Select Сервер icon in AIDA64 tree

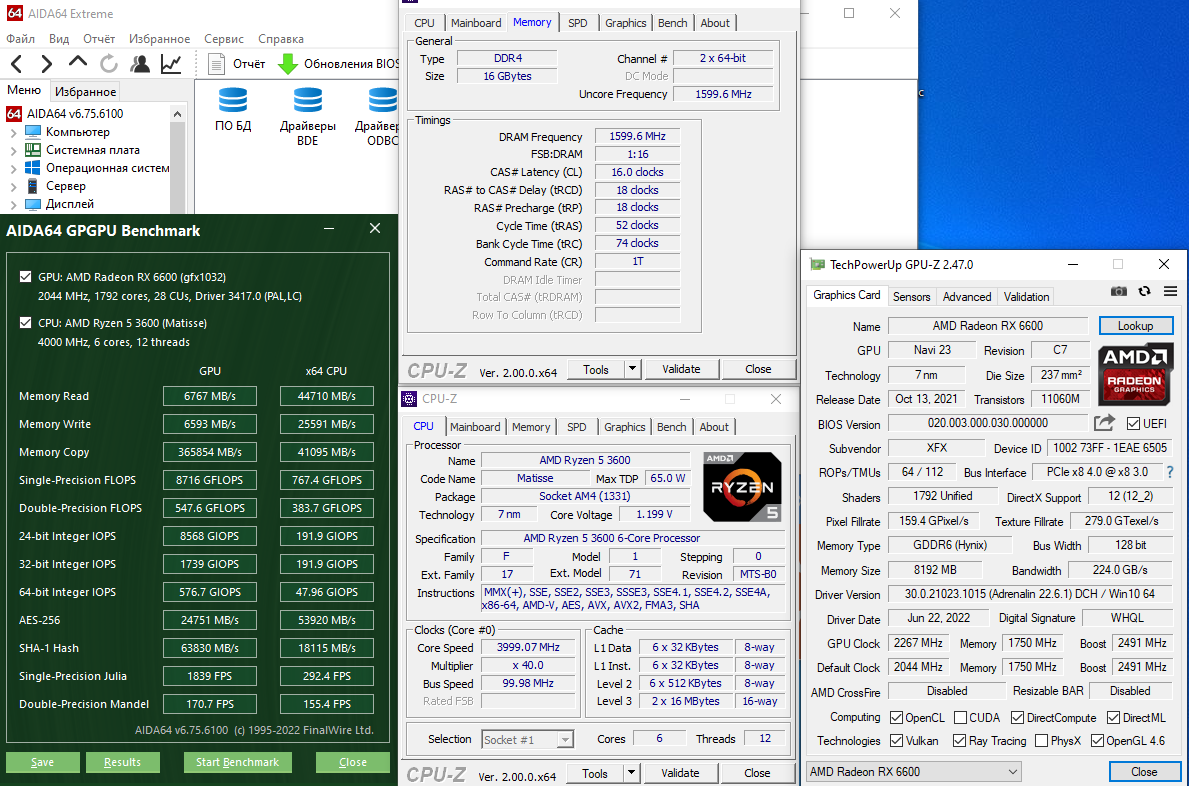click(x=33, y=186)
